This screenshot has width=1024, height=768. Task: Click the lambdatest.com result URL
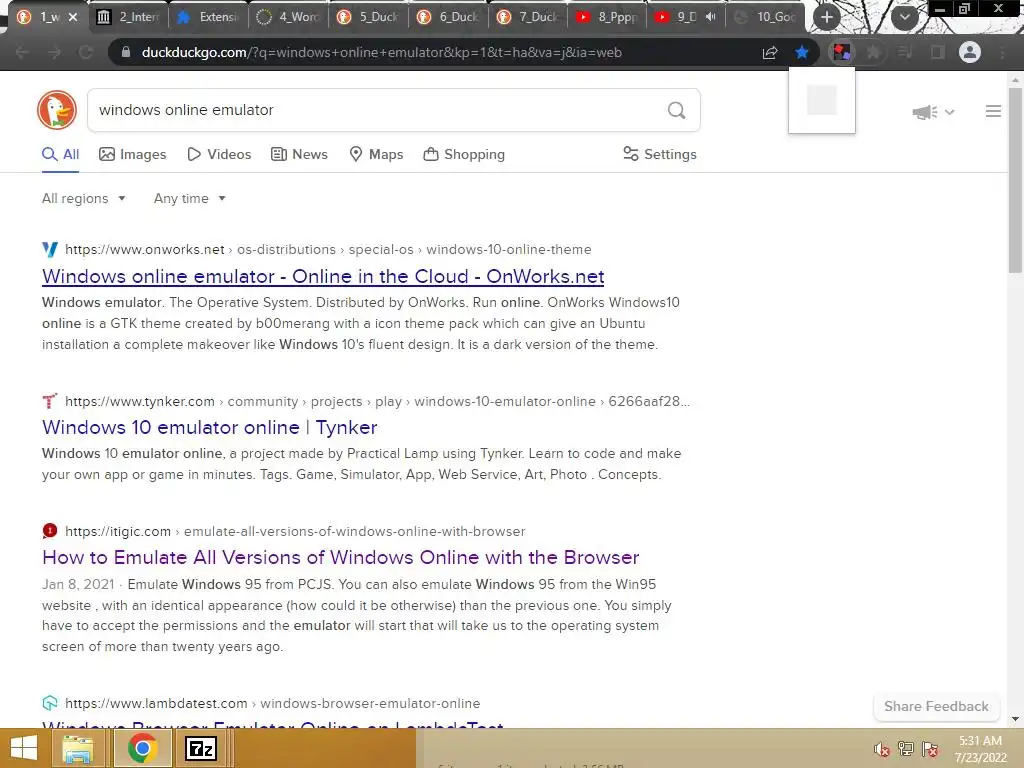point(272,704)
